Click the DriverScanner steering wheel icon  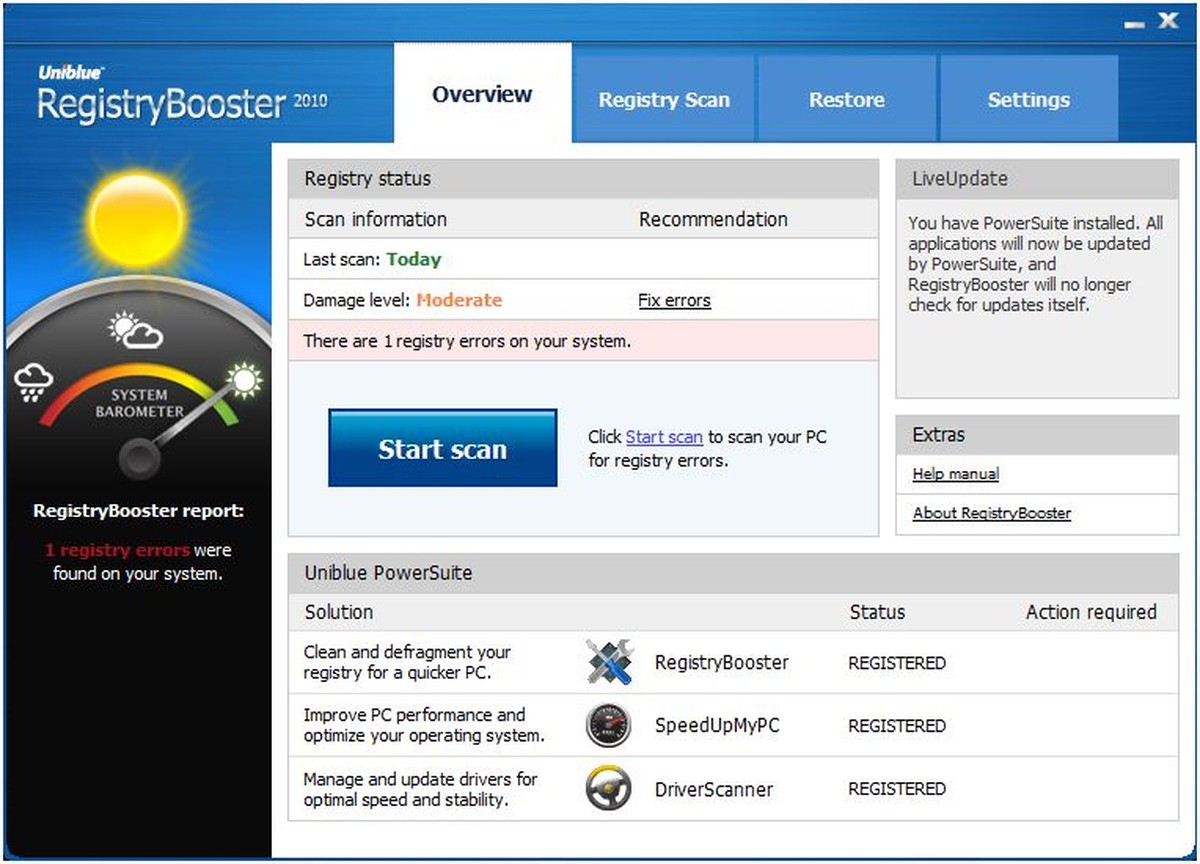(609, 789)
